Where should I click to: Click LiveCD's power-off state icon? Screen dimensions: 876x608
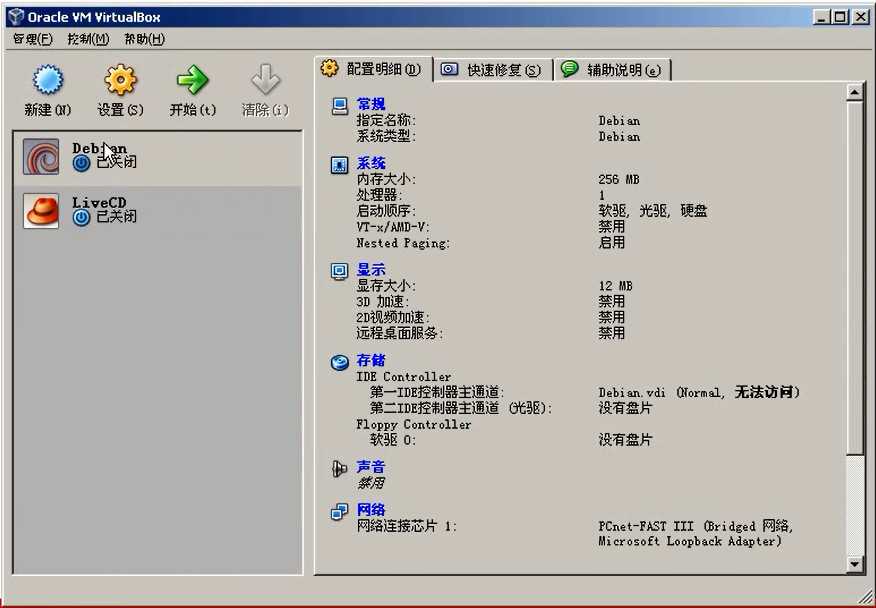tap(81, 217)
